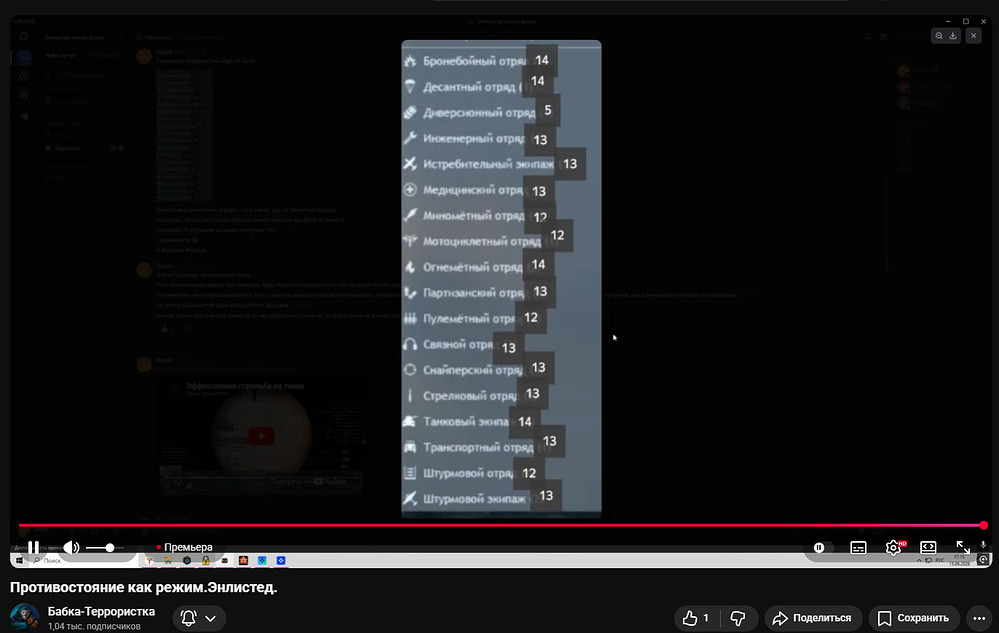
Task: Click the Инженерный отряд wrench icon
Action: 410,138
